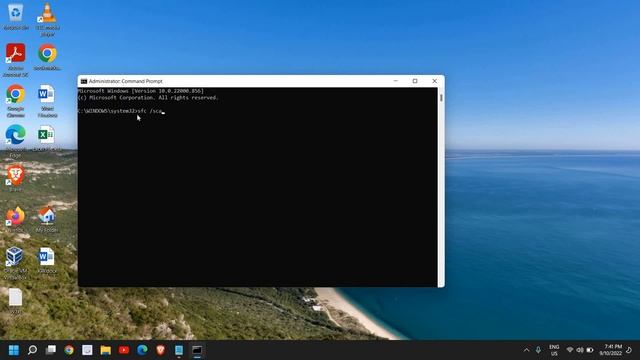640x360 pixels.
Task: Close the Command Prompt window
Action: [x=434, y=81]
